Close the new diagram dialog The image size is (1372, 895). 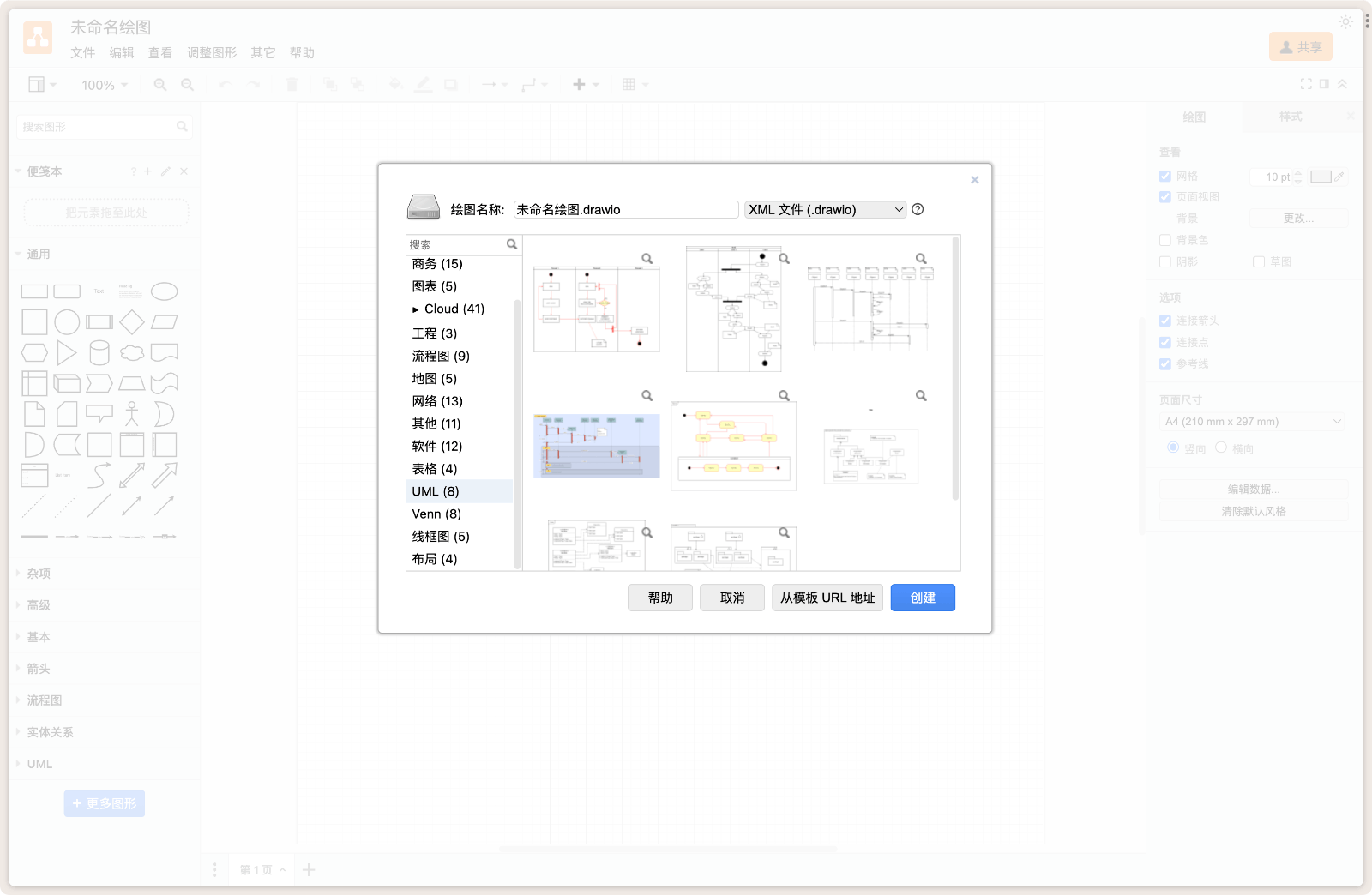974,180
